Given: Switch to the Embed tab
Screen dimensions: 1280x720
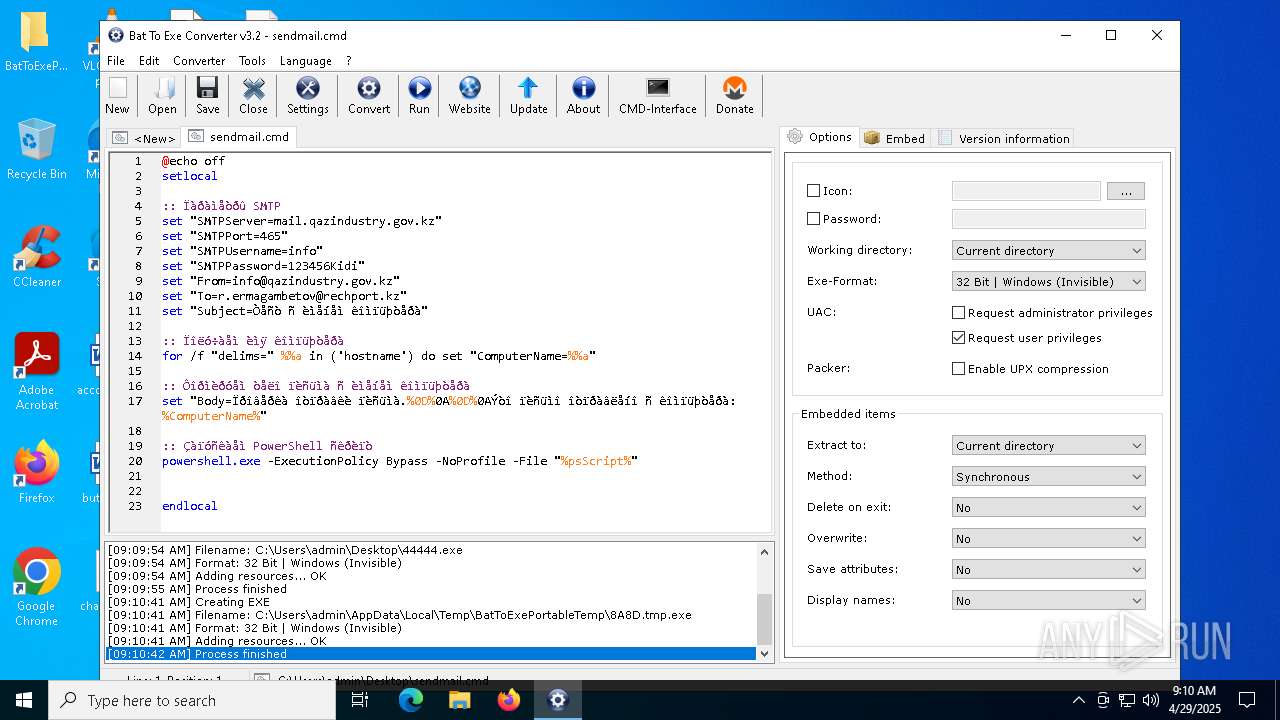Looking at the screenshot, I should (x=895, y=139).
